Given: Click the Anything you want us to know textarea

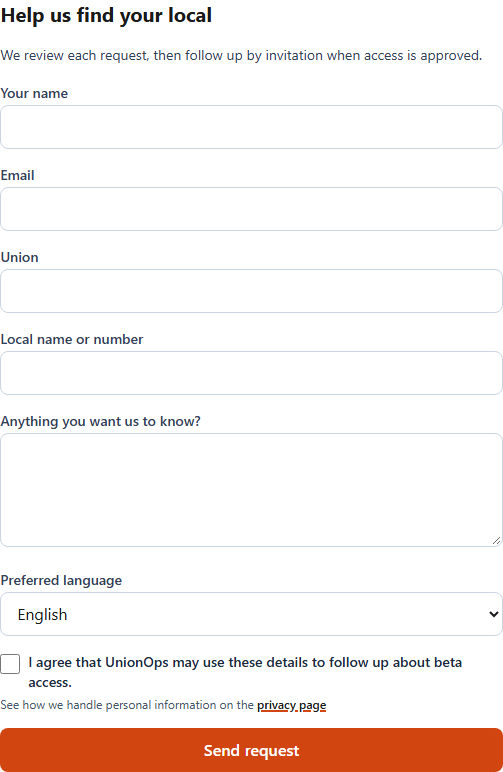Looking at the screenshot, I should click(x=251, y=490).
